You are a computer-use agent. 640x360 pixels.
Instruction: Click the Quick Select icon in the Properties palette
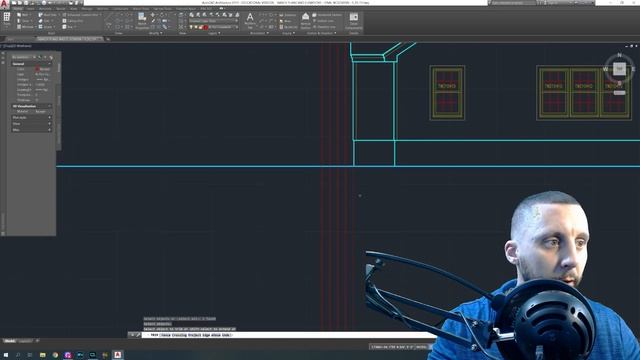(x=51, y=57)
